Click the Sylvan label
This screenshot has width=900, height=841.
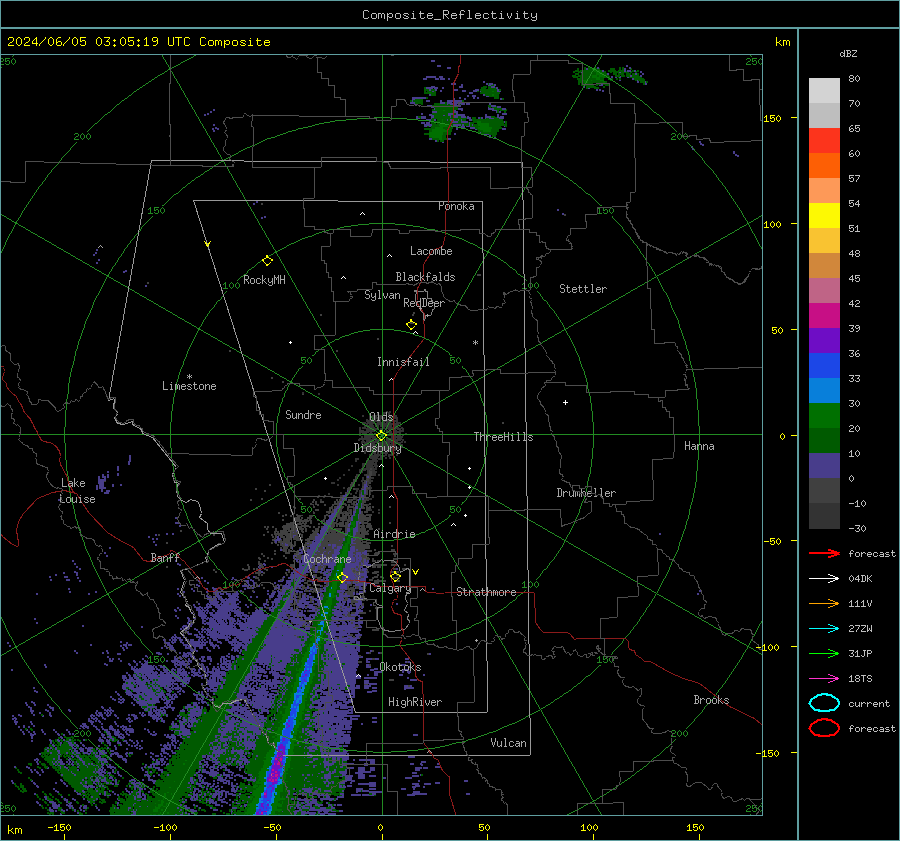(382, 295)
